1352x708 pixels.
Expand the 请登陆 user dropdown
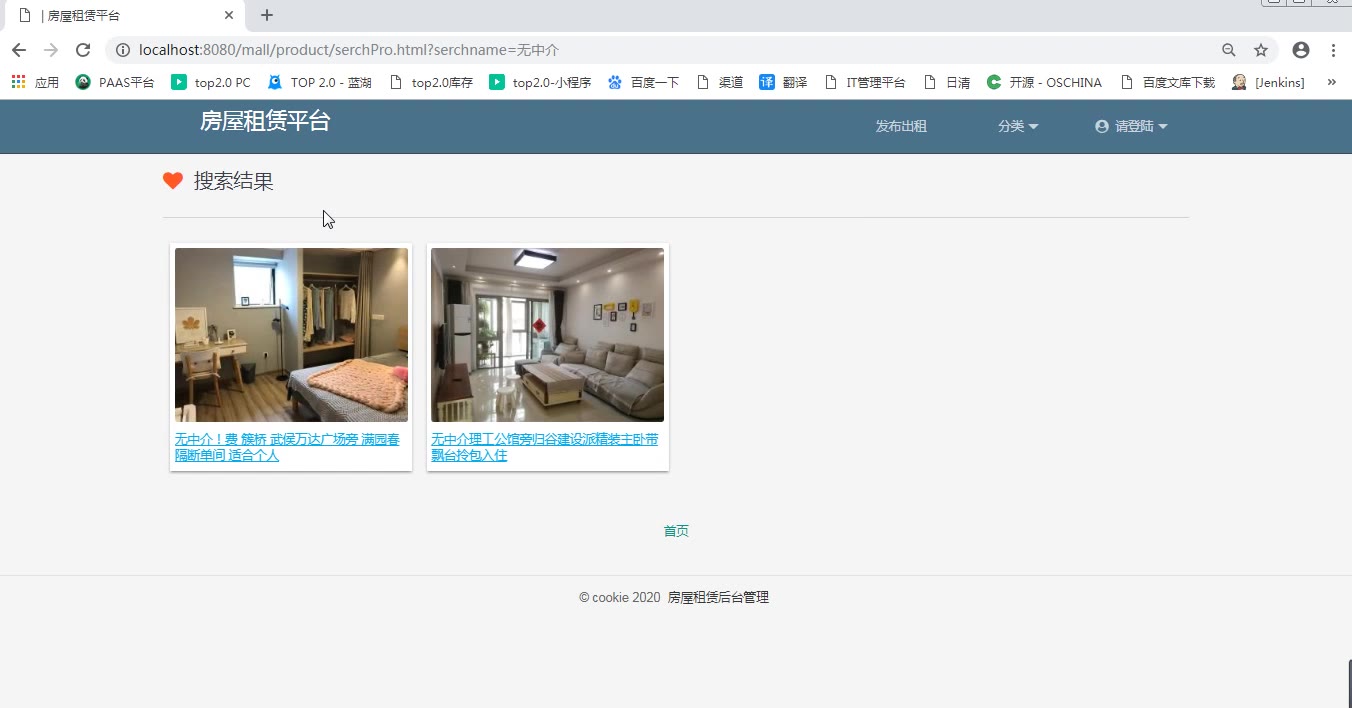pyautogui.click(x=1131, y=126)
